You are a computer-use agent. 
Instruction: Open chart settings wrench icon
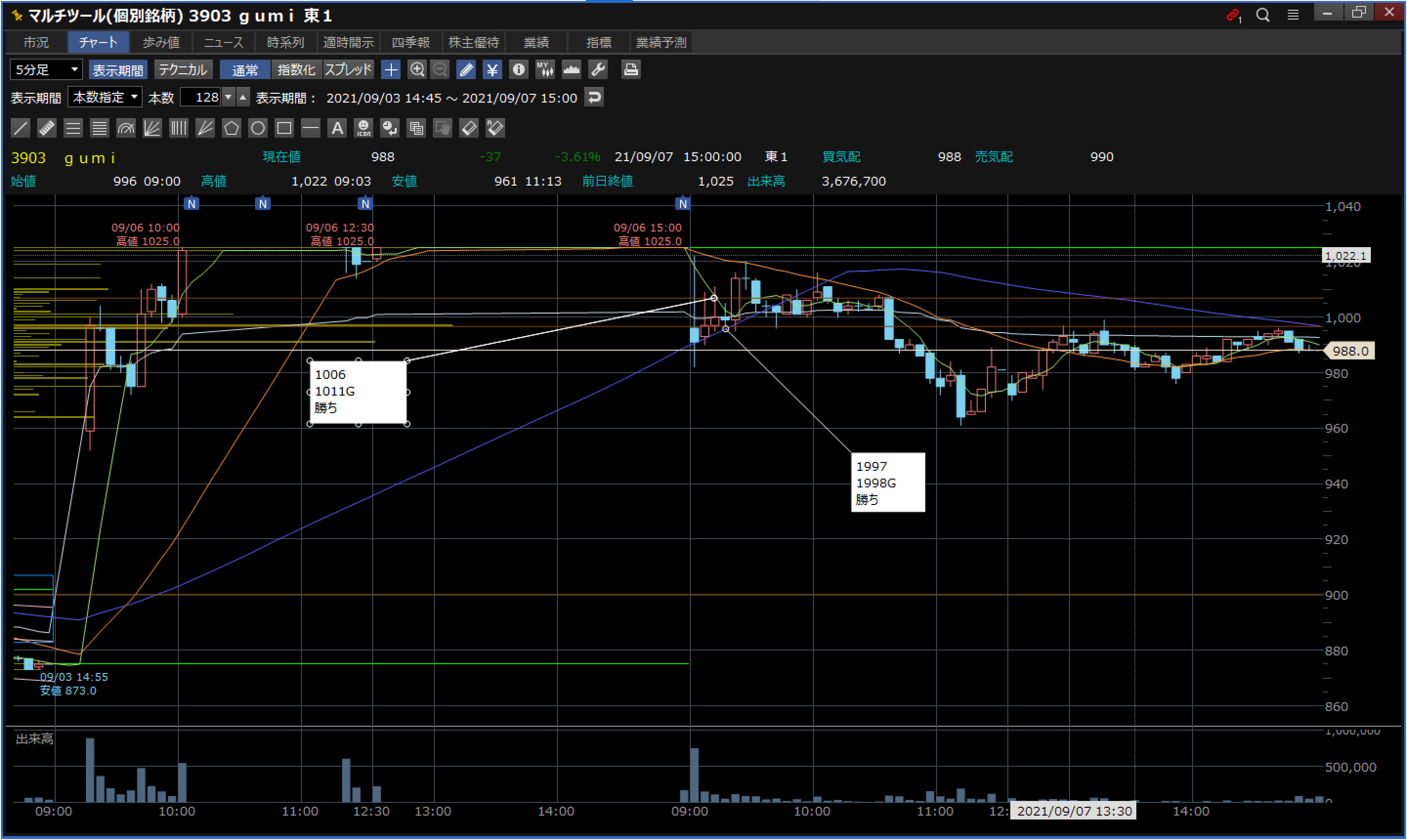pyautogui.click(x=598, y=70)
